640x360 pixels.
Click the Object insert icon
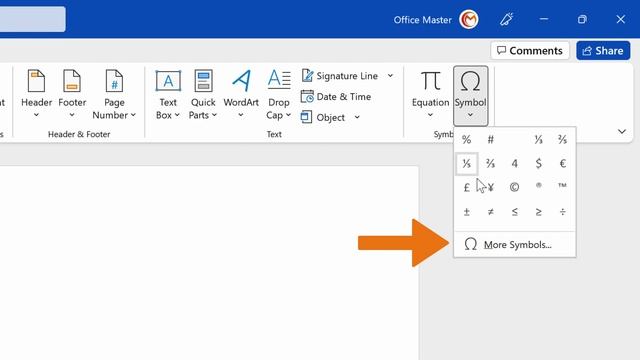pos(307,117)
